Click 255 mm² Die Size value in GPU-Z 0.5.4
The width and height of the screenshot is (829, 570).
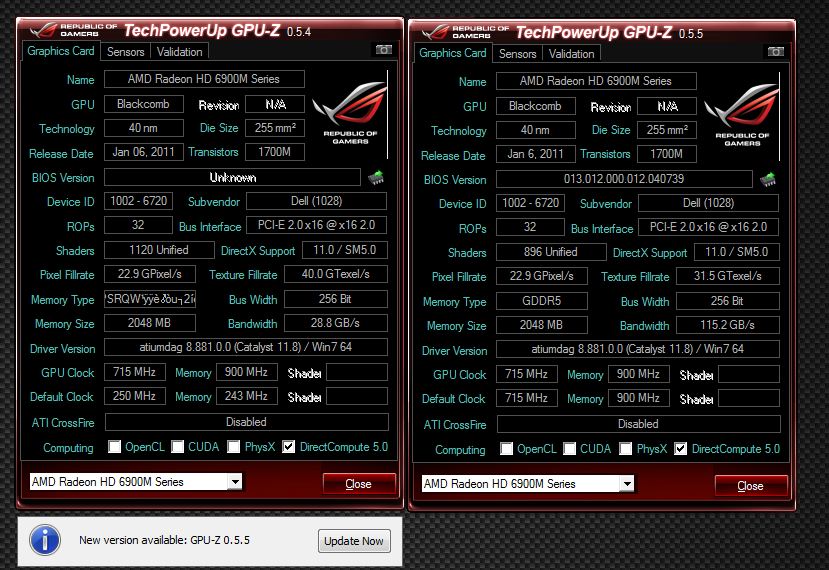pos(275,128)
